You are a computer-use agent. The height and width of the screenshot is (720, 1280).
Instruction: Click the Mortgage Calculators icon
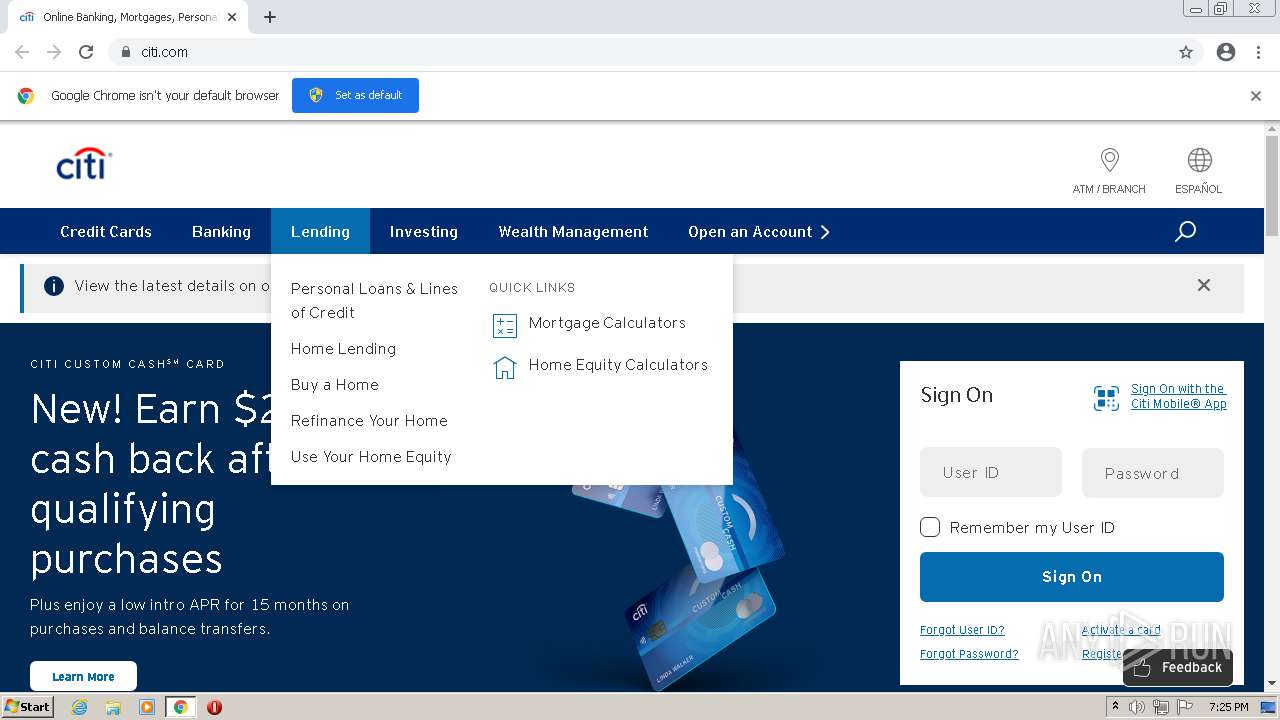click(x=505, y=325)
